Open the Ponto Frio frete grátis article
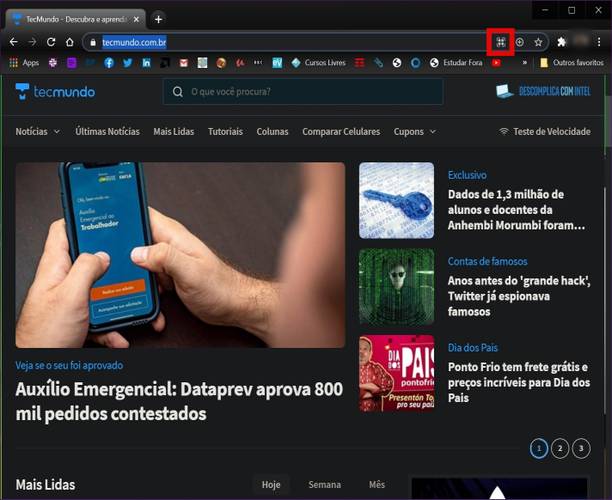The height and width of the screenshot is (500, 612). coord(519,382)
